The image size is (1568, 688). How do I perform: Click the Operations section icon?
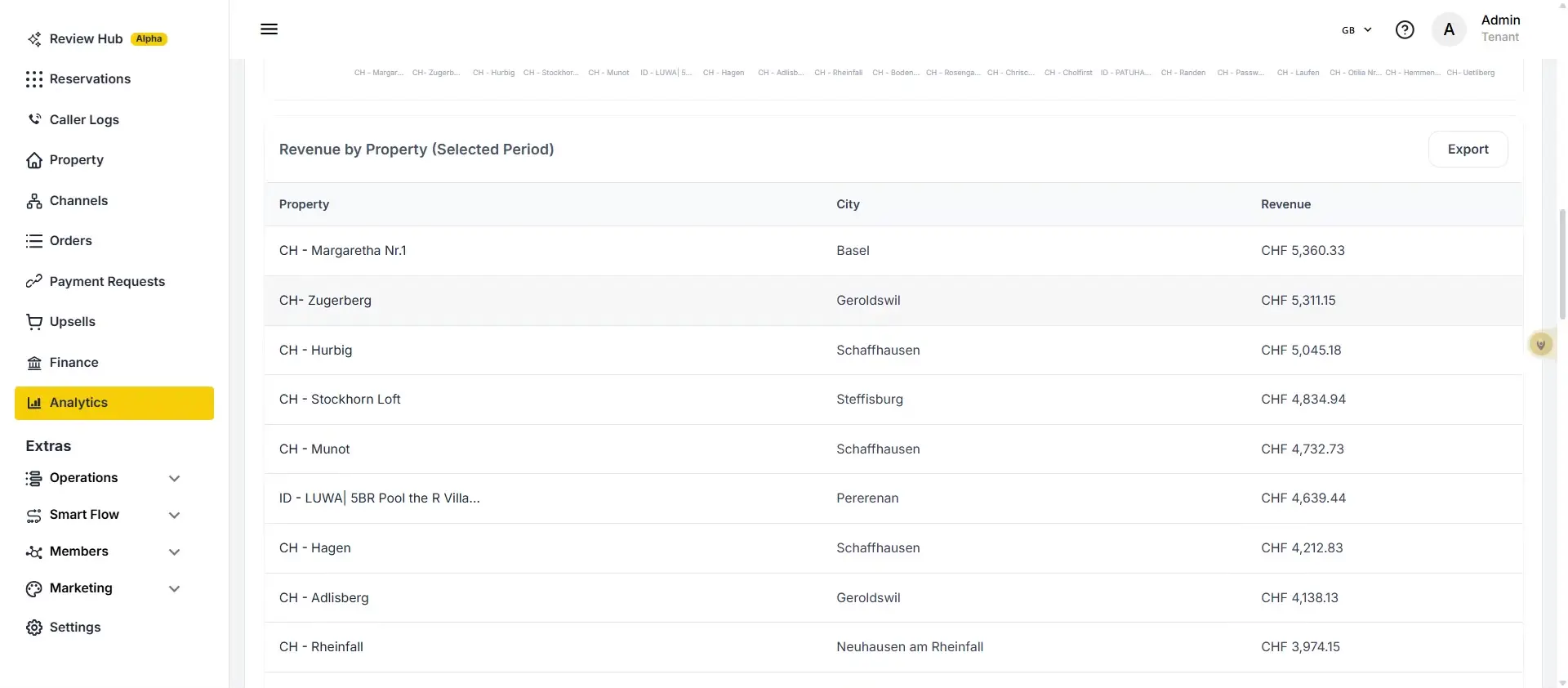[x=34, y=478]
